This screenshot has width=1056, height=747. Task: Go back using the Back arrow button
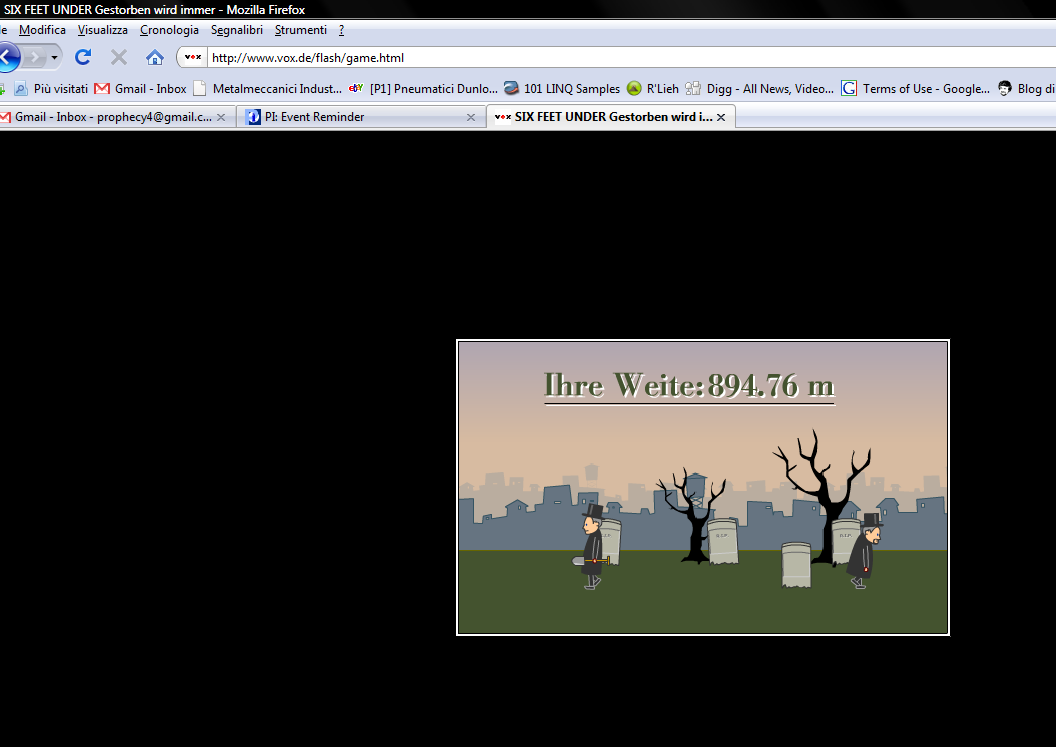click(8, 57)
